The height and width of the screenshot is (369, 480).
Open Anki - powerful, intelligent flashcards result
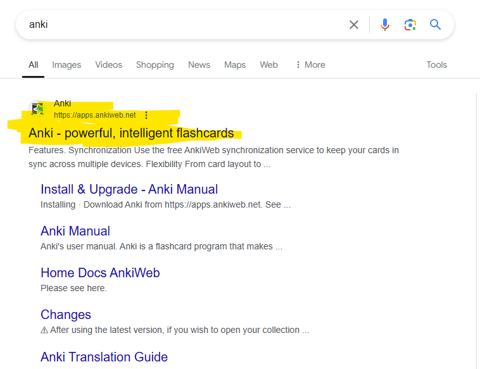[x=131, y=133]
